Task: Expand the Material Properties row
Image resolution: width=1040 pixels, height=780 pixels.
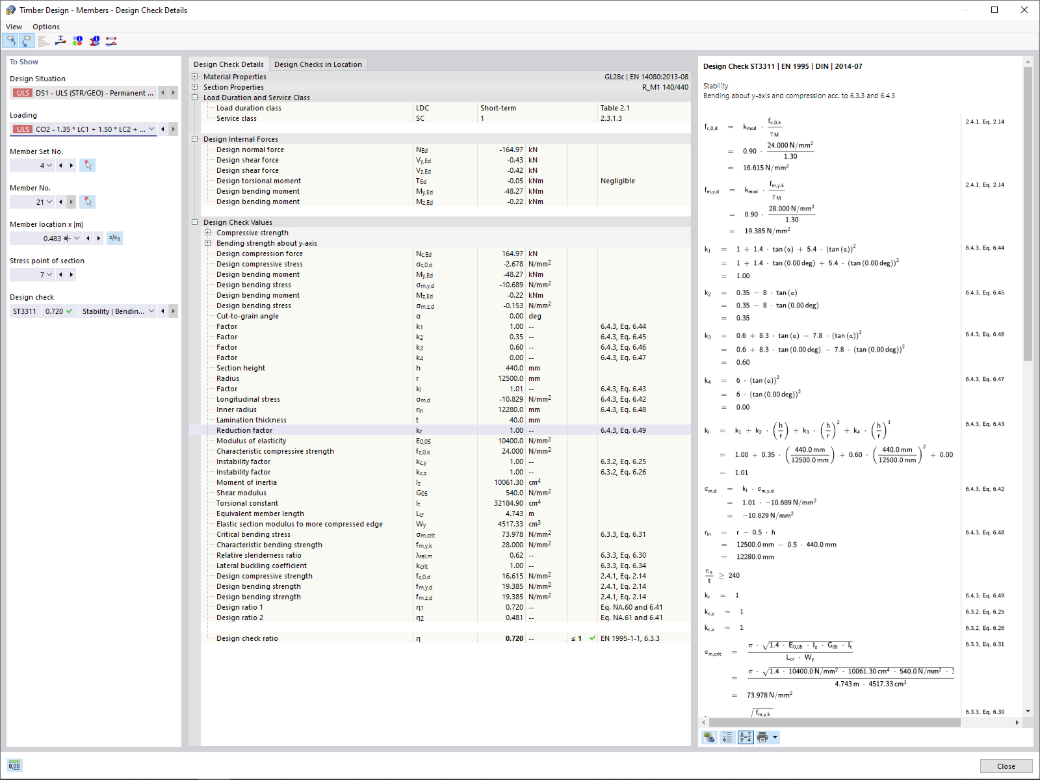Action: click(195, 76)
